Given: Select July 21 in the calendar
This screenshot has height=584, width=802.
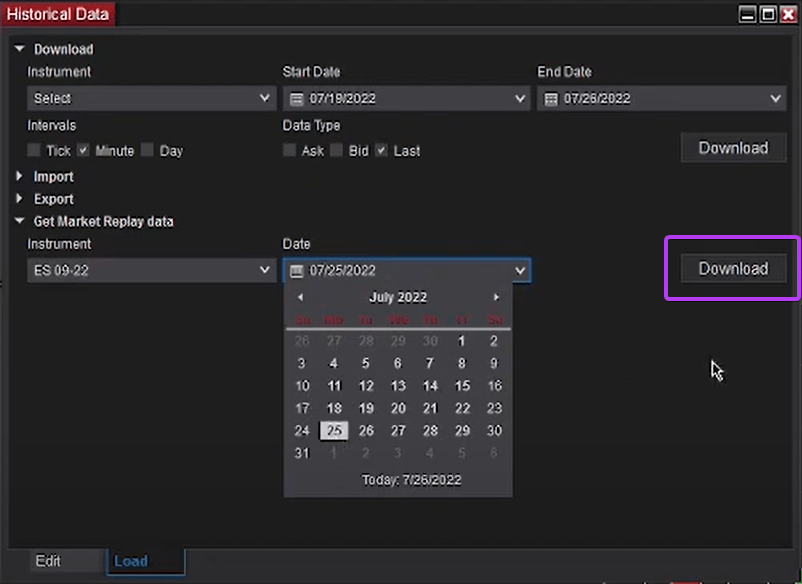Looking at the screenshot, I should pos(430,409).
